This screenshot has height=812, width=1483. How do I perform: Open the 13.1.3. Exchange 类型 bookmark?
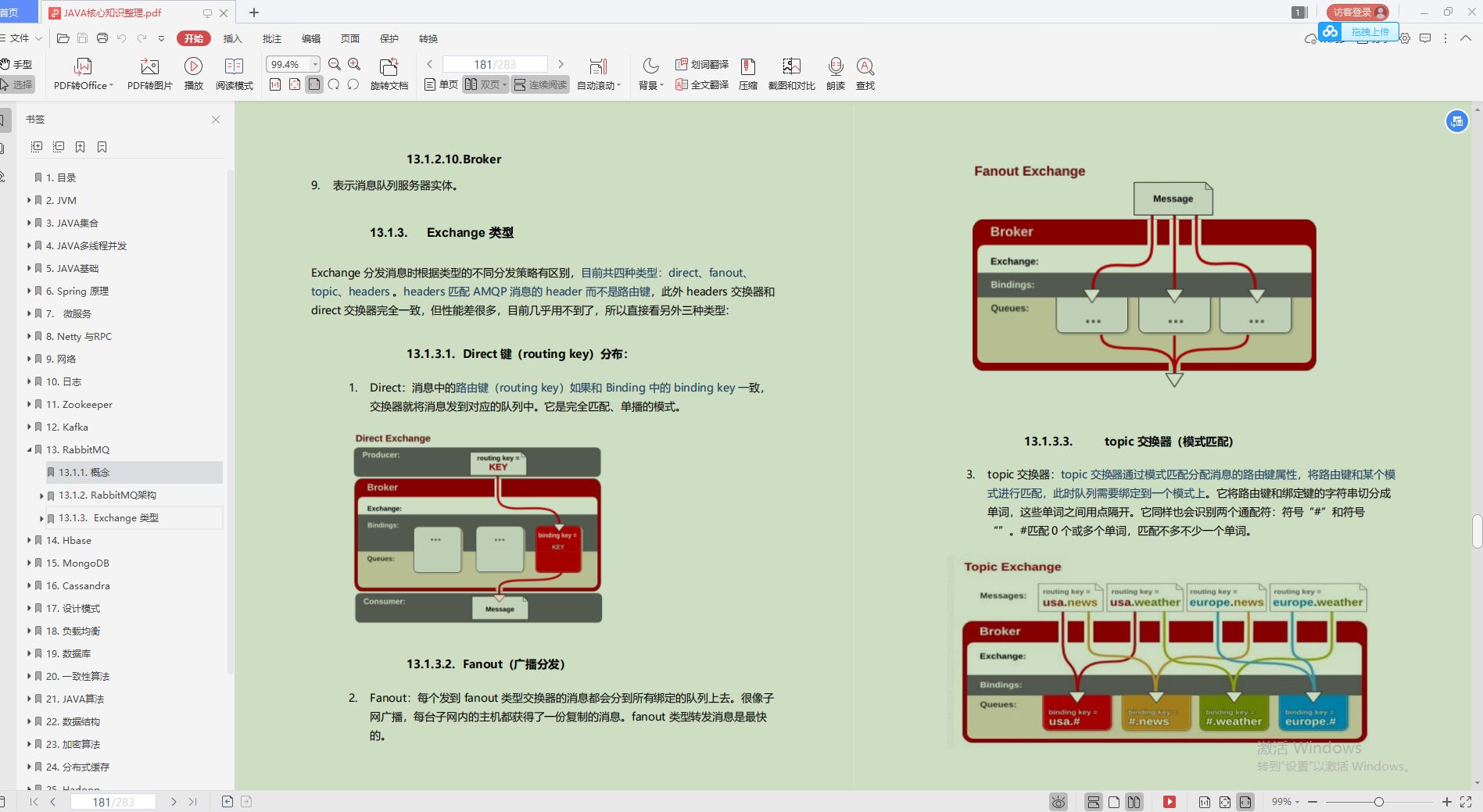click(x=109, y=518)
